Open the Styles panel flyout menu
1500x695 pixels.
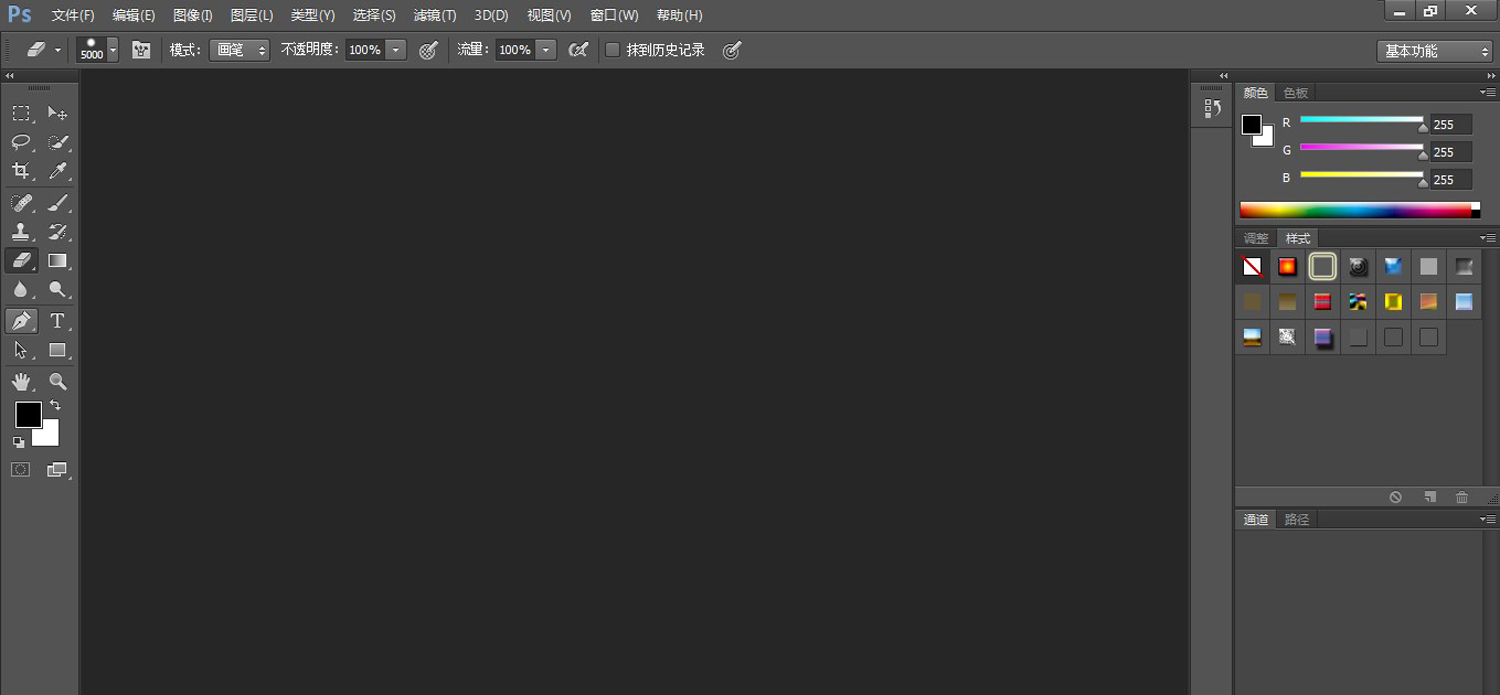pos(1488,238)
